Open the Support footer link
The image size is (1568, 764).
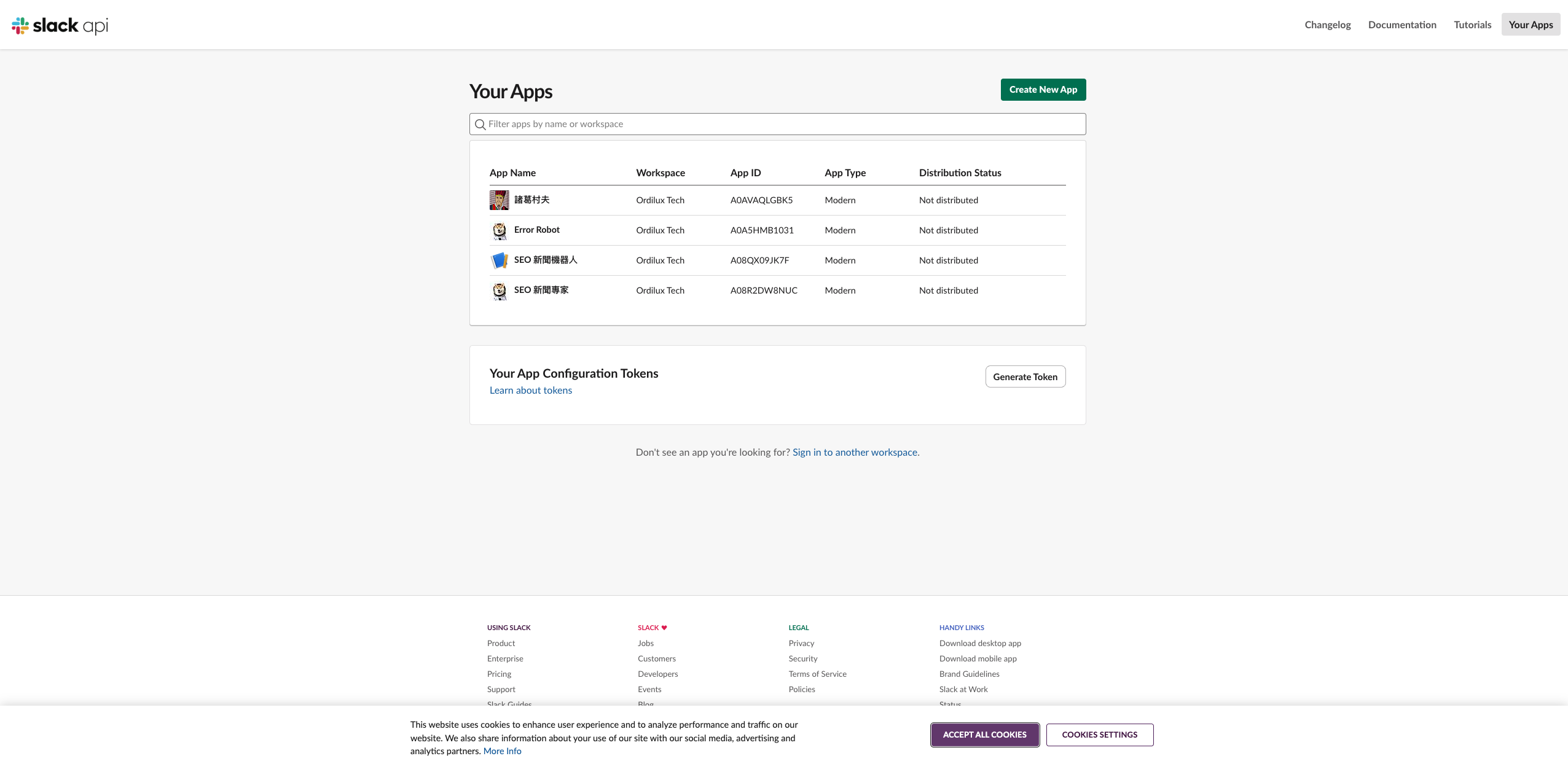pyautogui.click(x=501, y=690)
